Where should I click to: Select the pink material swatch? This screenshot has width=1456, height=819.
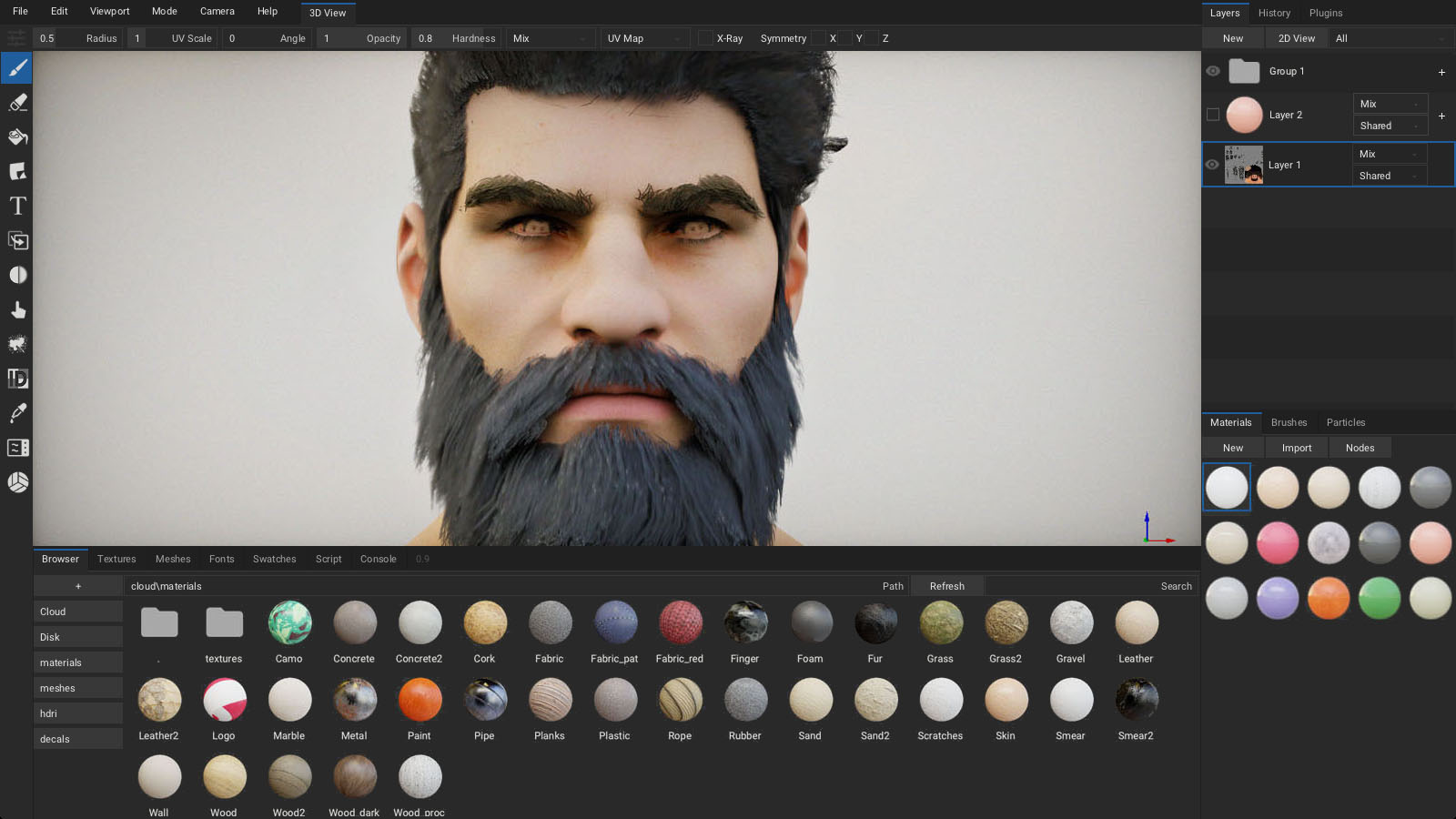(1277, 542)
